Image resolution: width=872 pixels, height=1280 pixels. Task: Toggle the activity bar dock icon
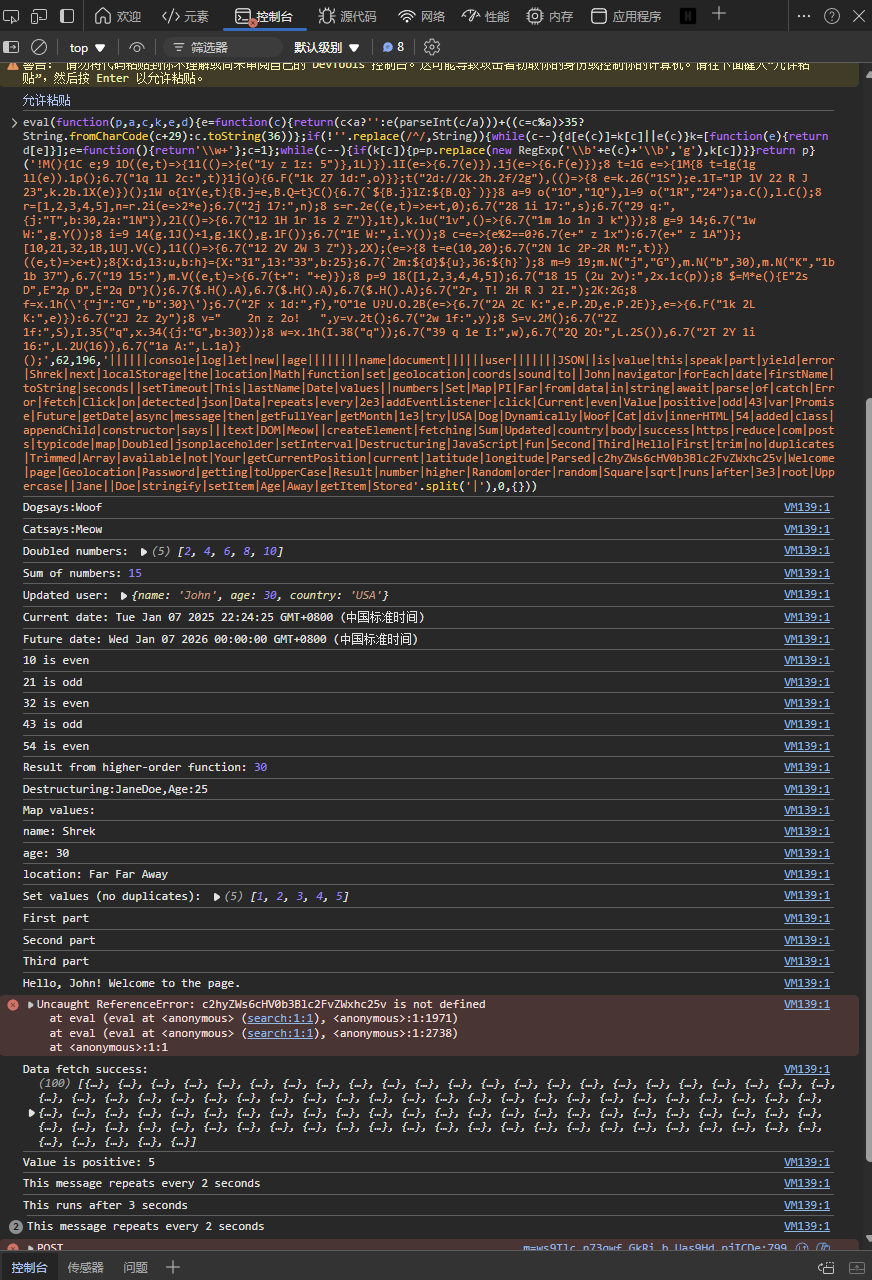[x=66, y=16]
